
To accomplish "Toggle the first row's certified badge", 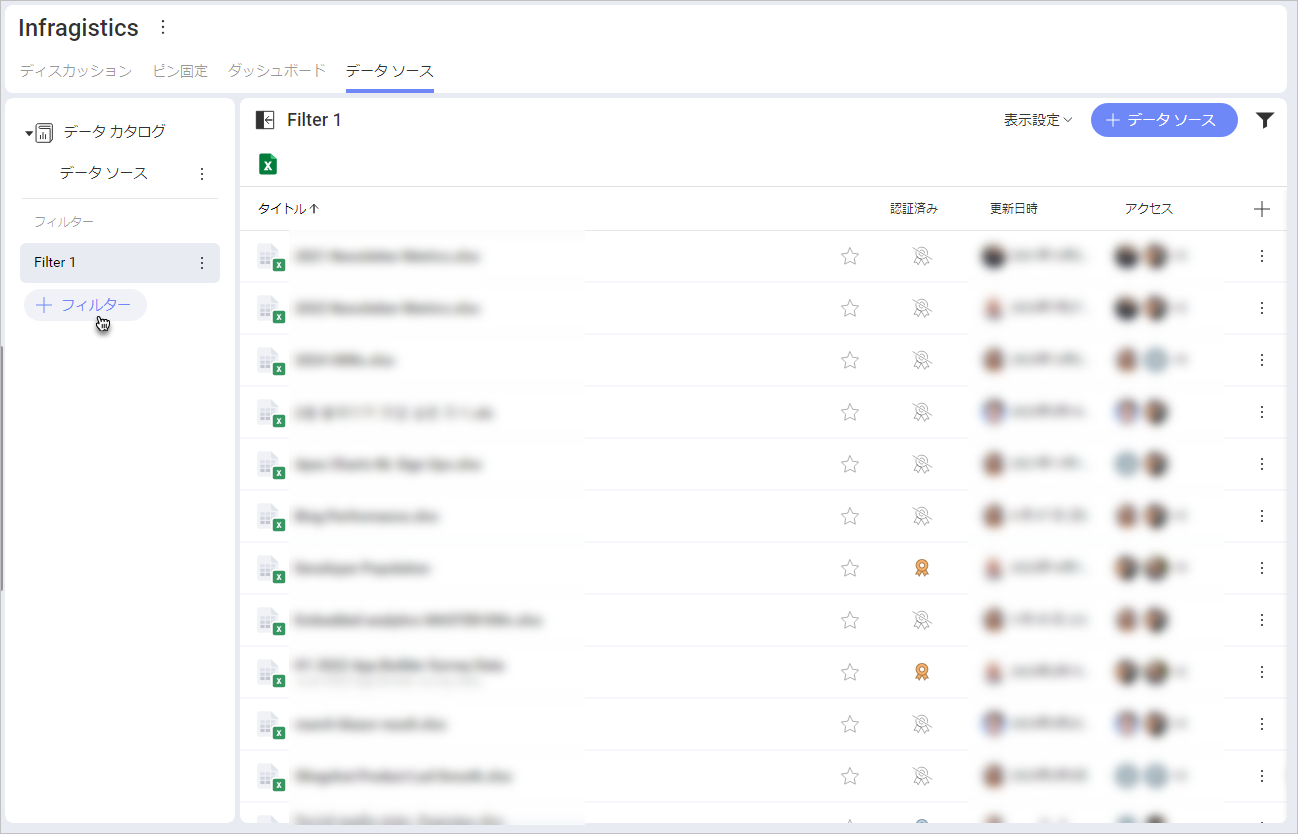I will click(x=922, y=256).
